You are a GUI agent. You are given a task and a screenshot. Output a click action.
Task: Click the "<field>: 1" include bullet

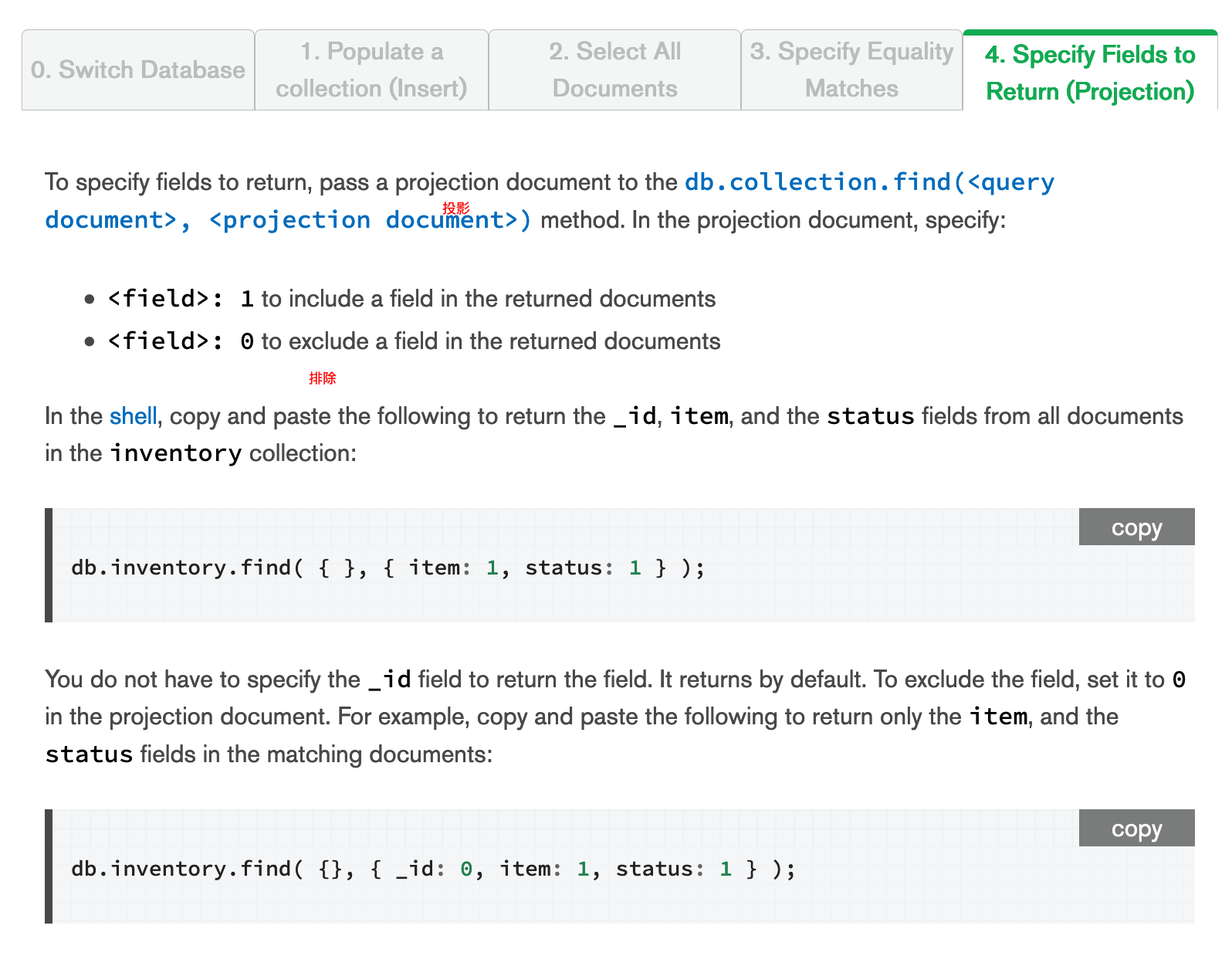coord(411,299)
